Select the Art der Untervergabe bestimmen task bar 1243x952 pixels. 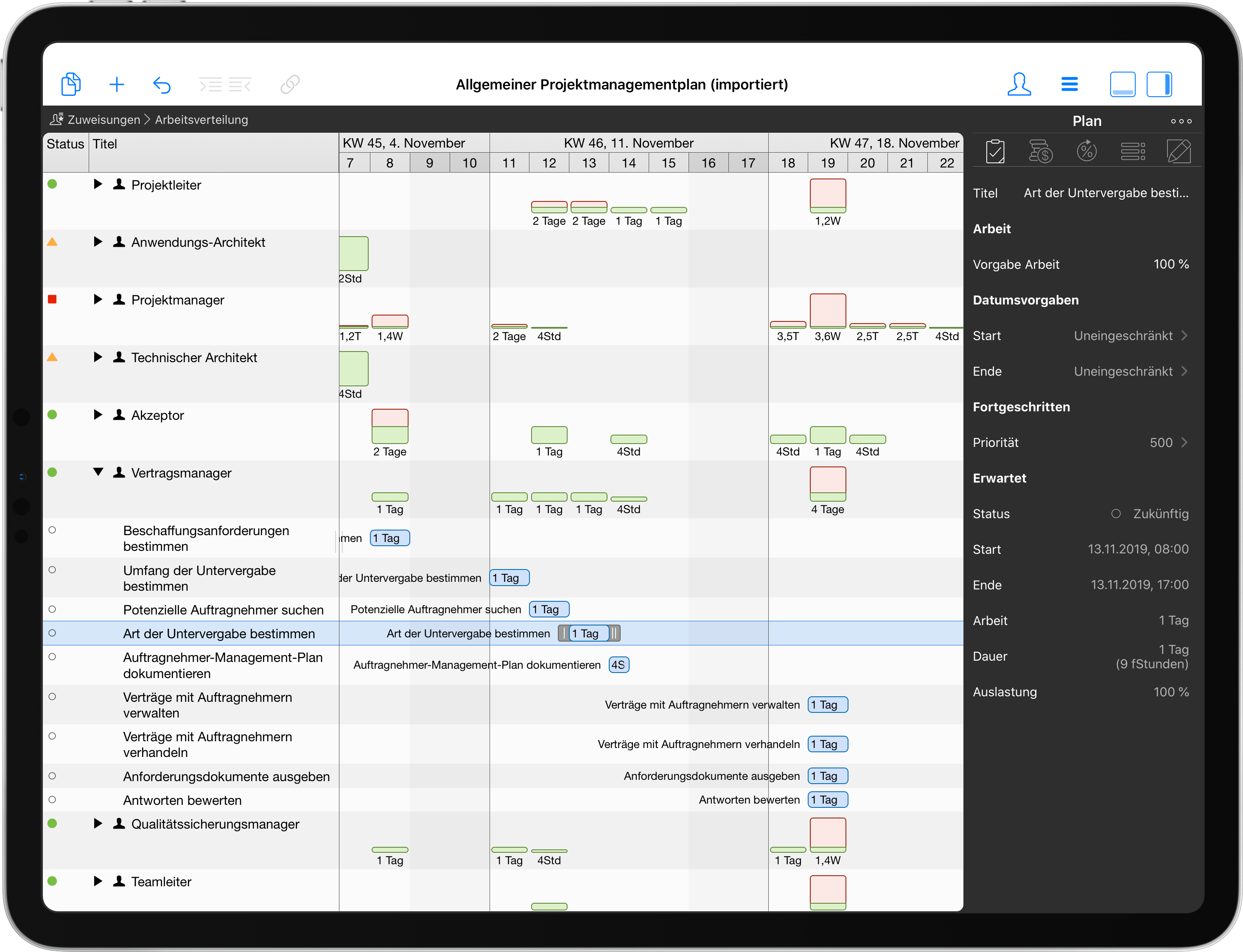[588, 633]
